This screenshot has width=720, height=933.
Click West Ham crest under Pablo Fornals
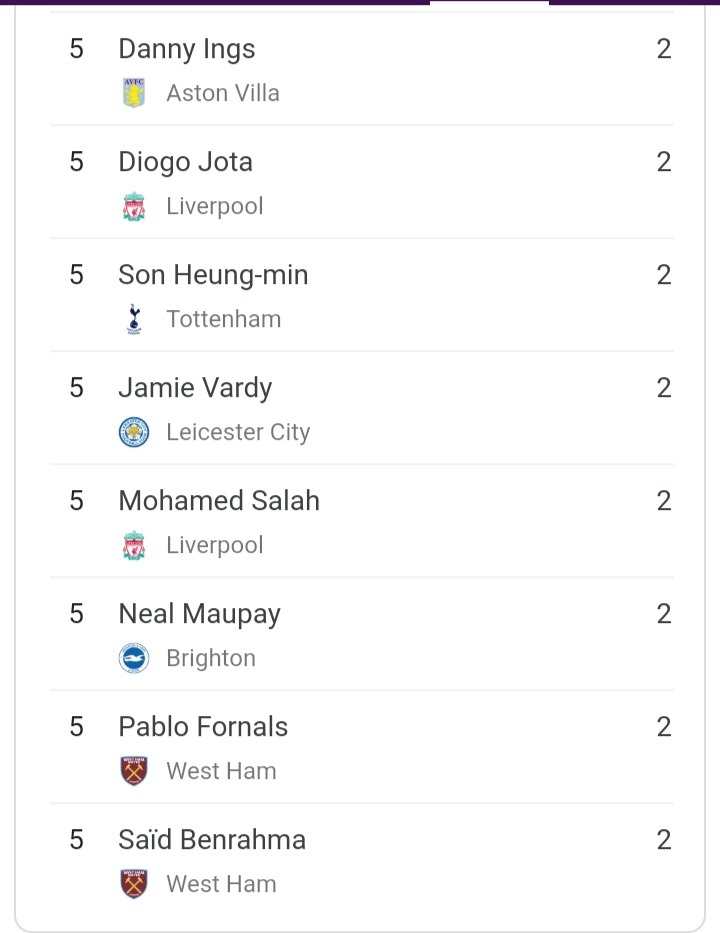coord(134,771)
